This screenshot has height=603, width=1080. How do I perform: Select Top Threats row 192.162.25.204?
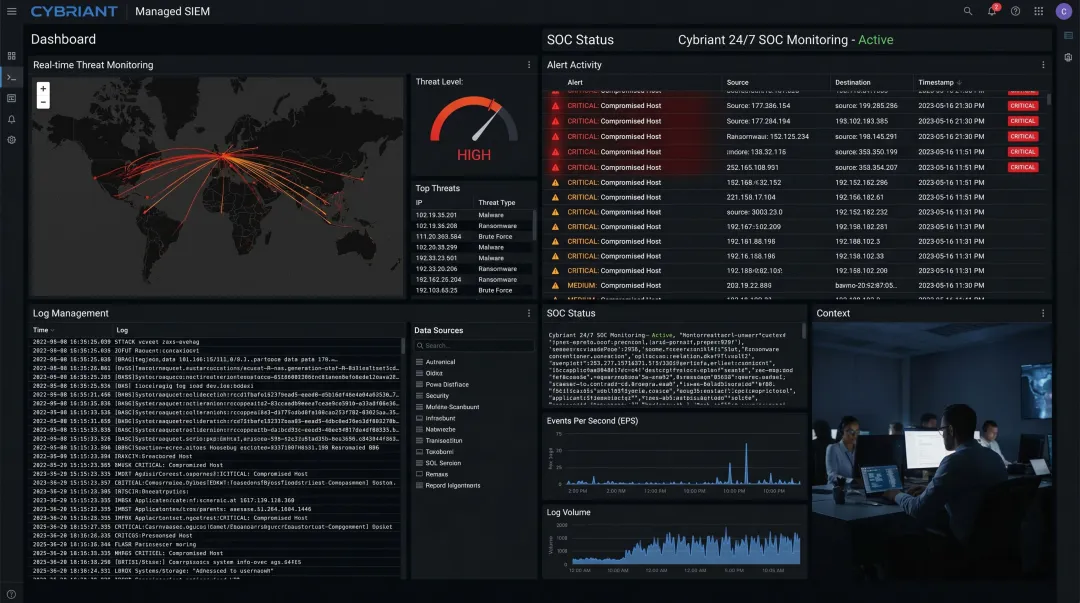click(x=473, y=280)
